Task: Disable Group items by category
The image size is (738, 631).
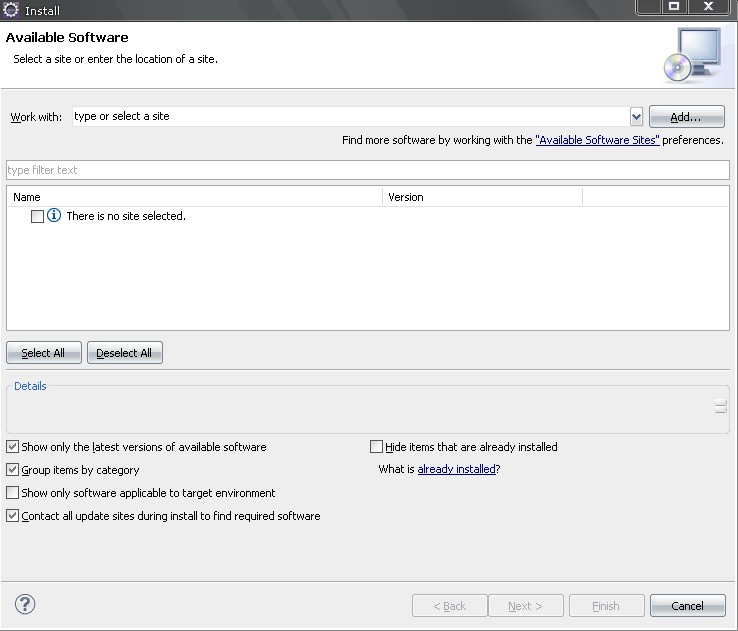Action: pyautogui.click(x=13, y=470)
